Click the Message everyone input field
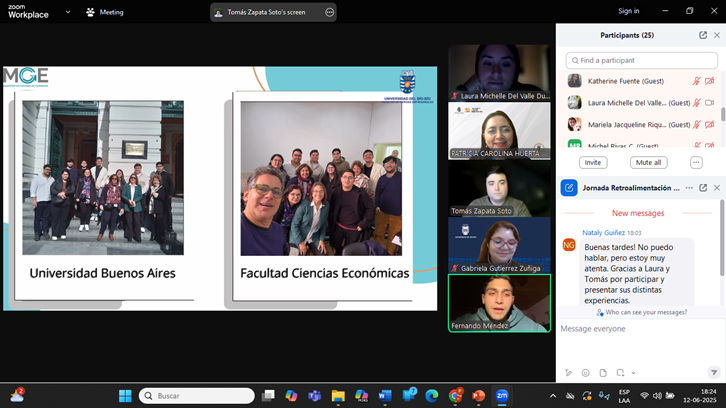 [x=639, y=329]
